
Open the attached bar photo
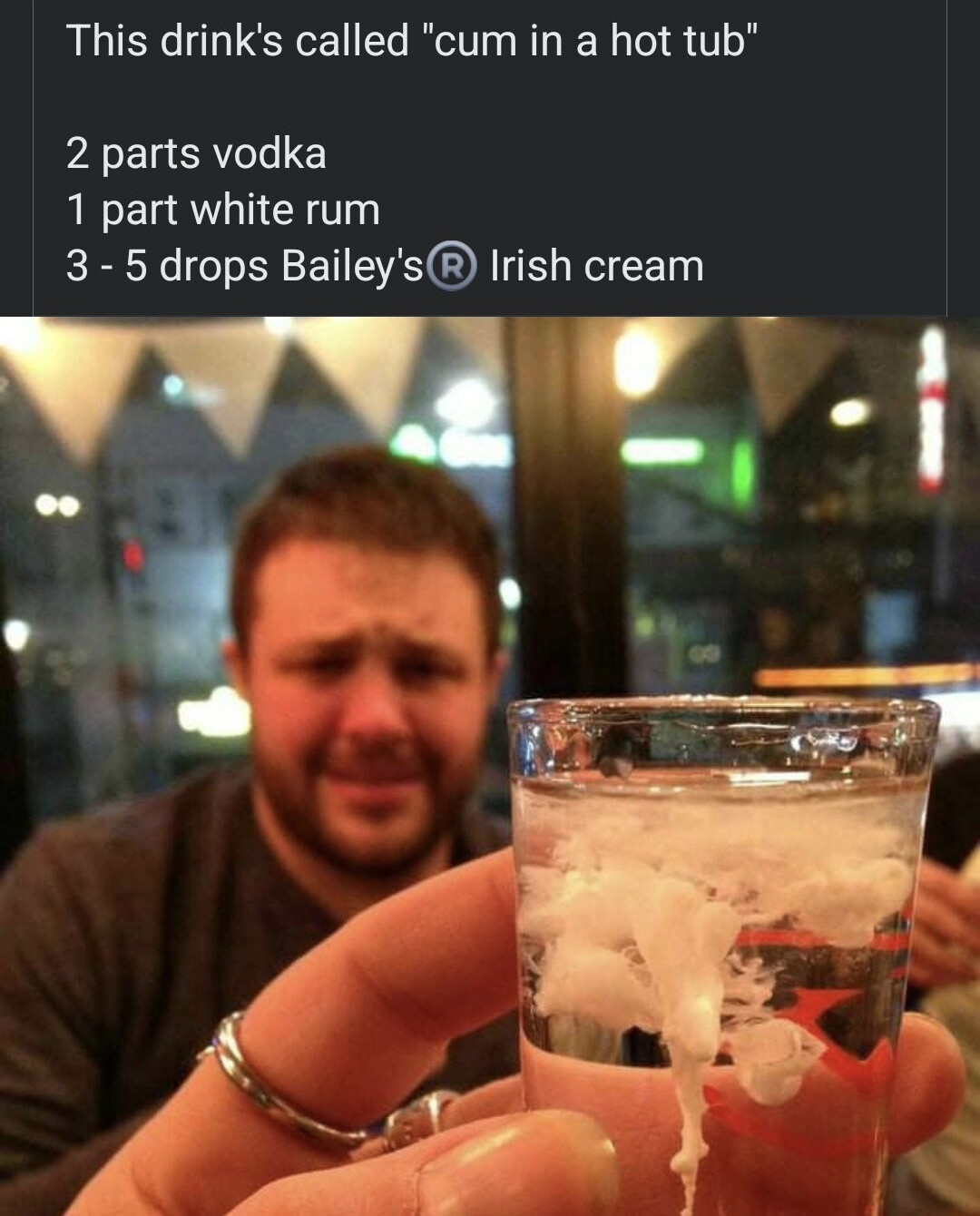[x=490, y=766]
